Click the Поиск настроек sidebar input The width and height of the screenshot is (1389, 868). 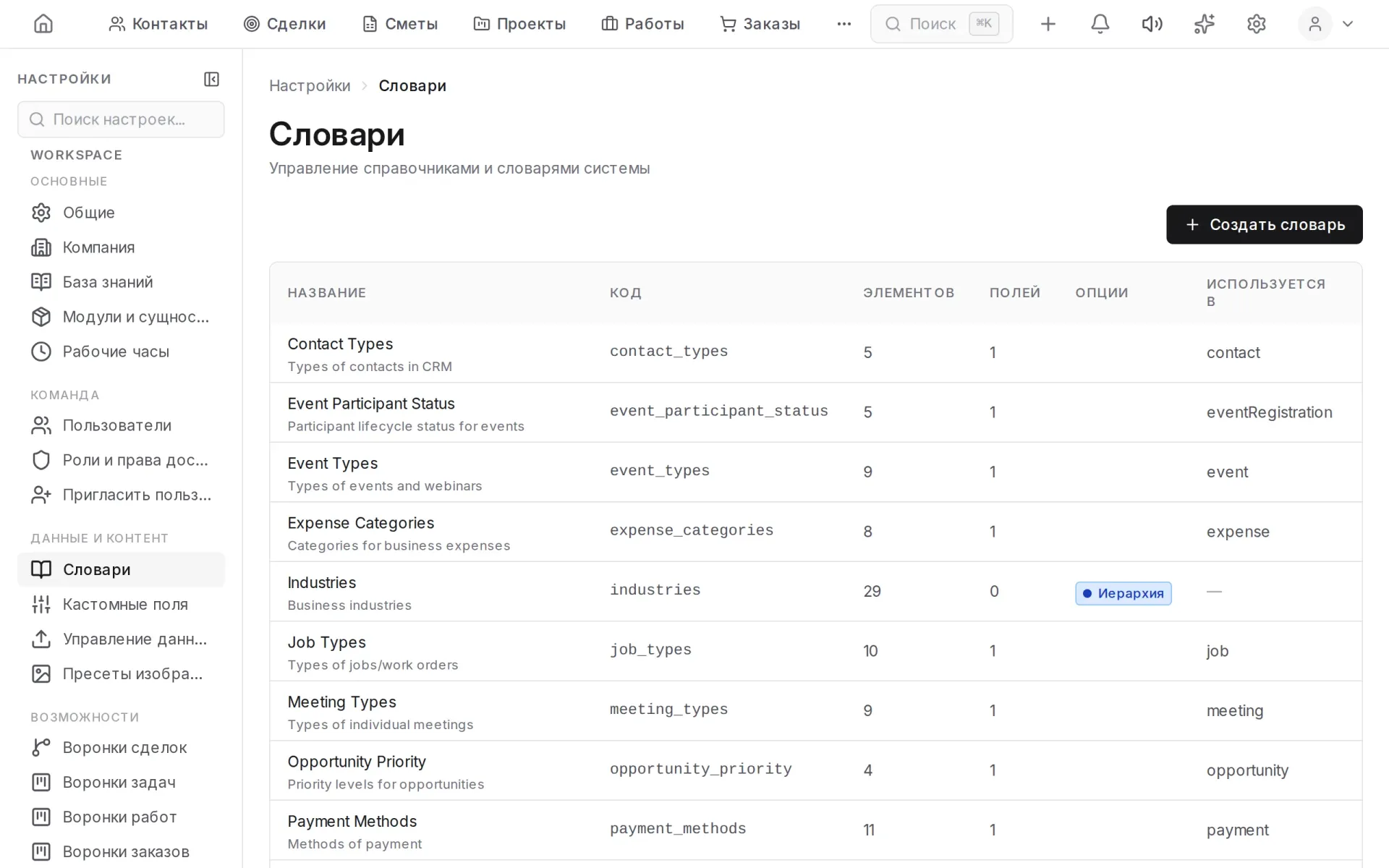click(x=121, y=119)
